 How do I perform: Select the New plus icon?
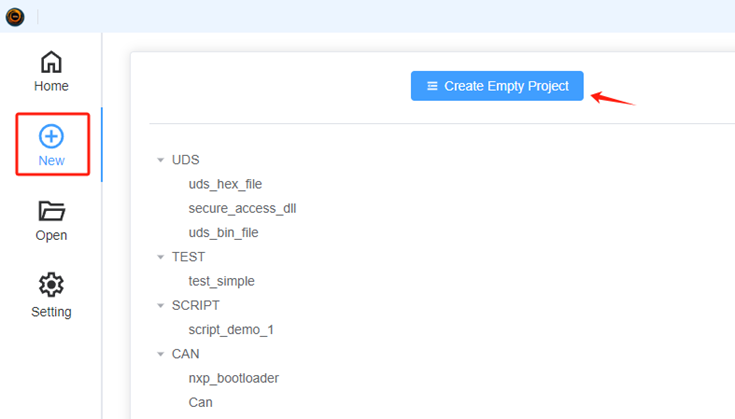coord(51,137)
